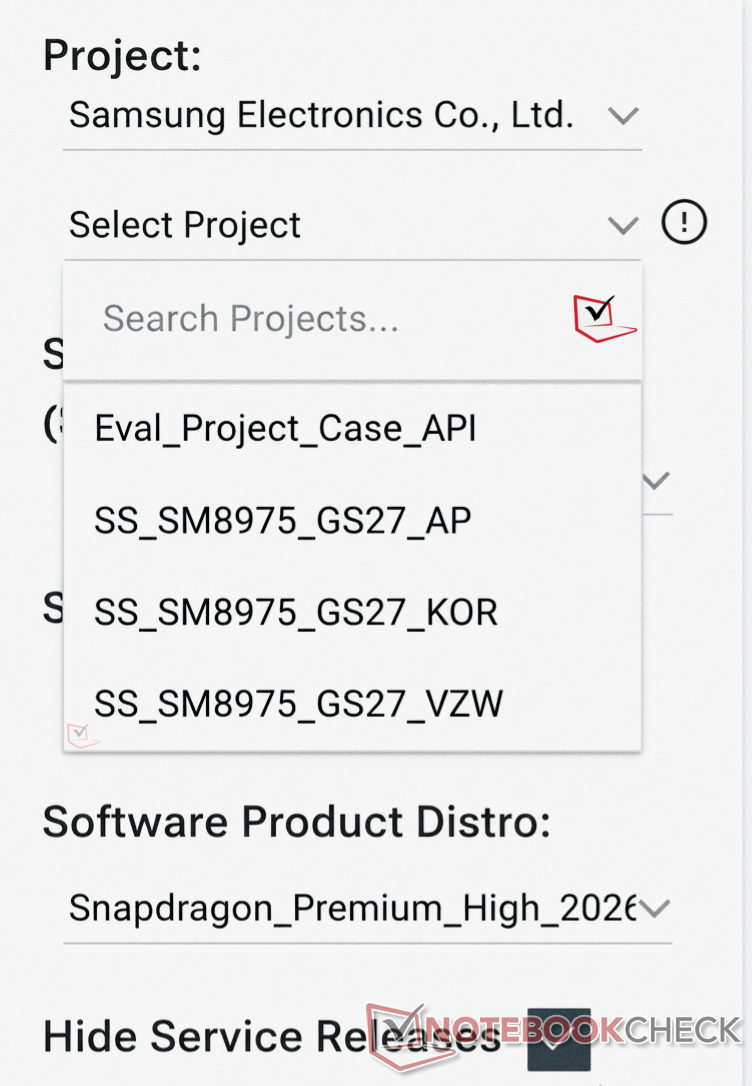Open Snapdragon_Premium_High_2026 distro dropdown

pos(367,909)
